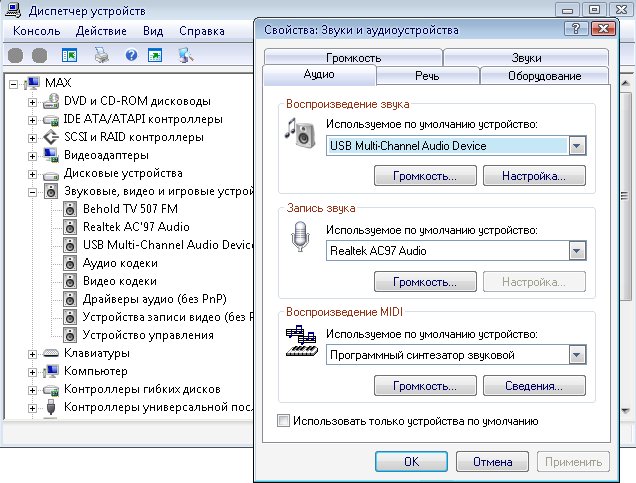Viewport: 636px width, 483px height.
Task: Collapse the Звуковые, видео и игровые устройства node
Action: coord(33,191)
